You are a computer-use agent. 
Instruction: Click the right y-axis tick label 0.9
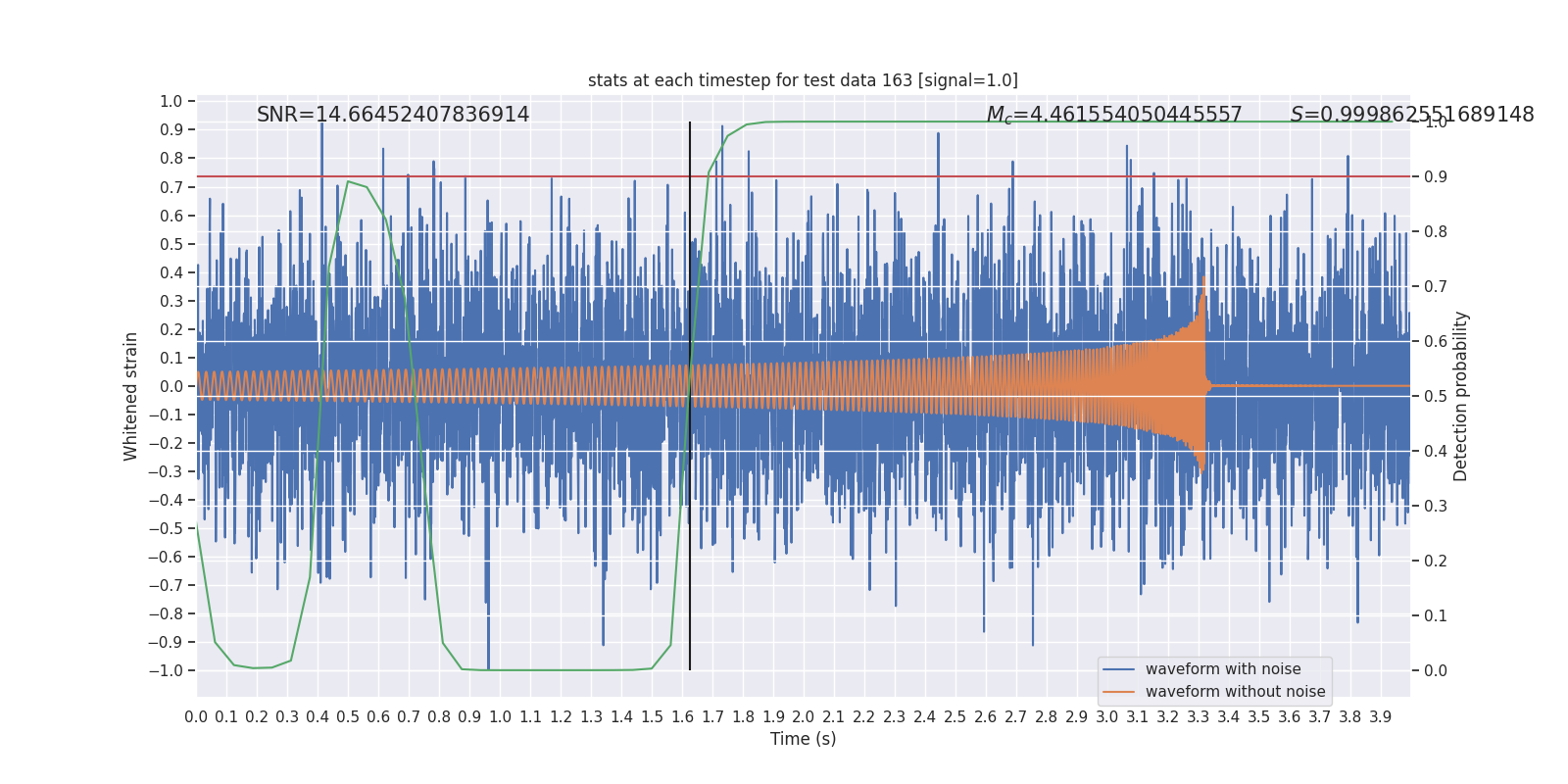(x=1436, y=177)
